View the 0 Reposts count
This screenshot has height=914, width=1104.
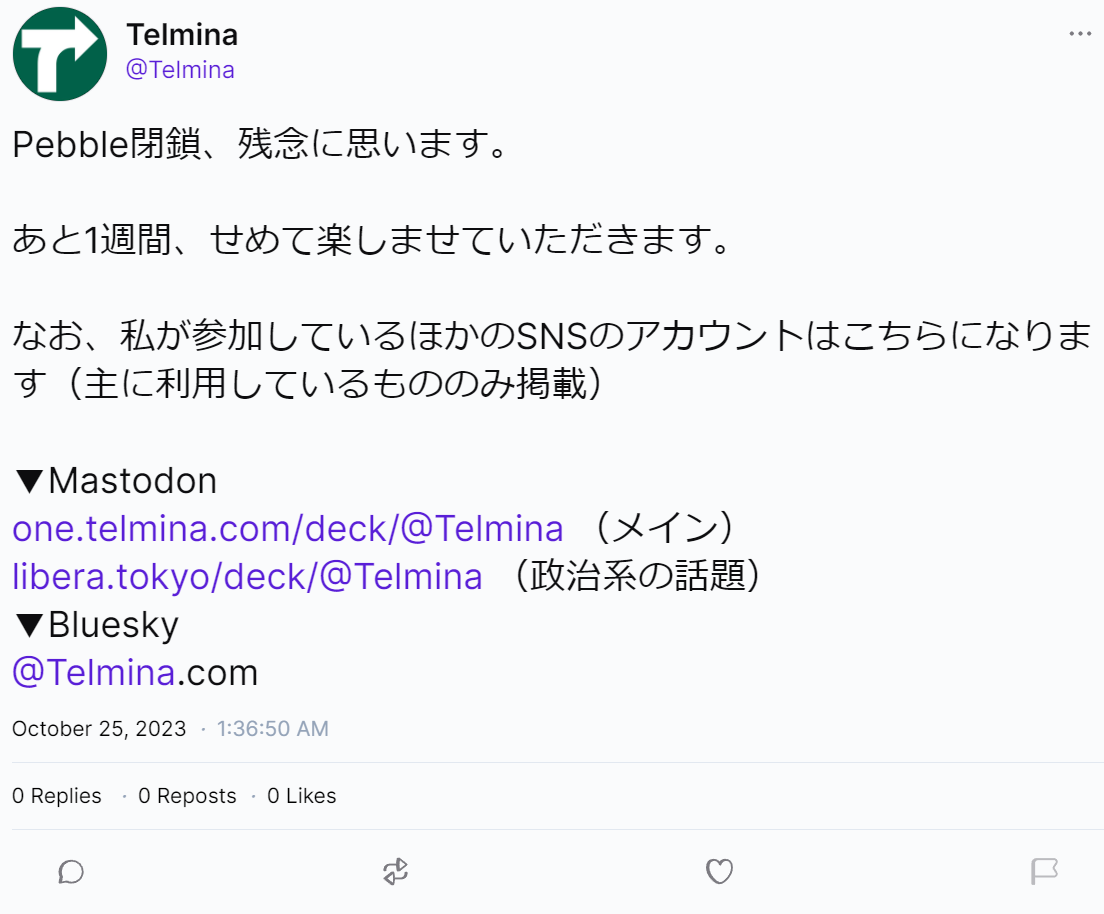coord(188,796)
